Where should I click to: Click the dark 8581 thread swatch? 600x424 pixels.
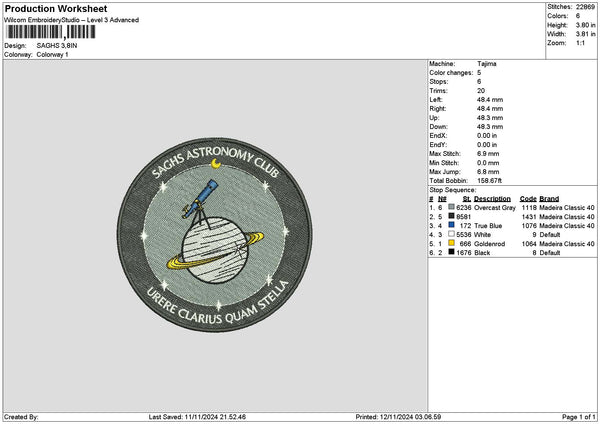452,216
